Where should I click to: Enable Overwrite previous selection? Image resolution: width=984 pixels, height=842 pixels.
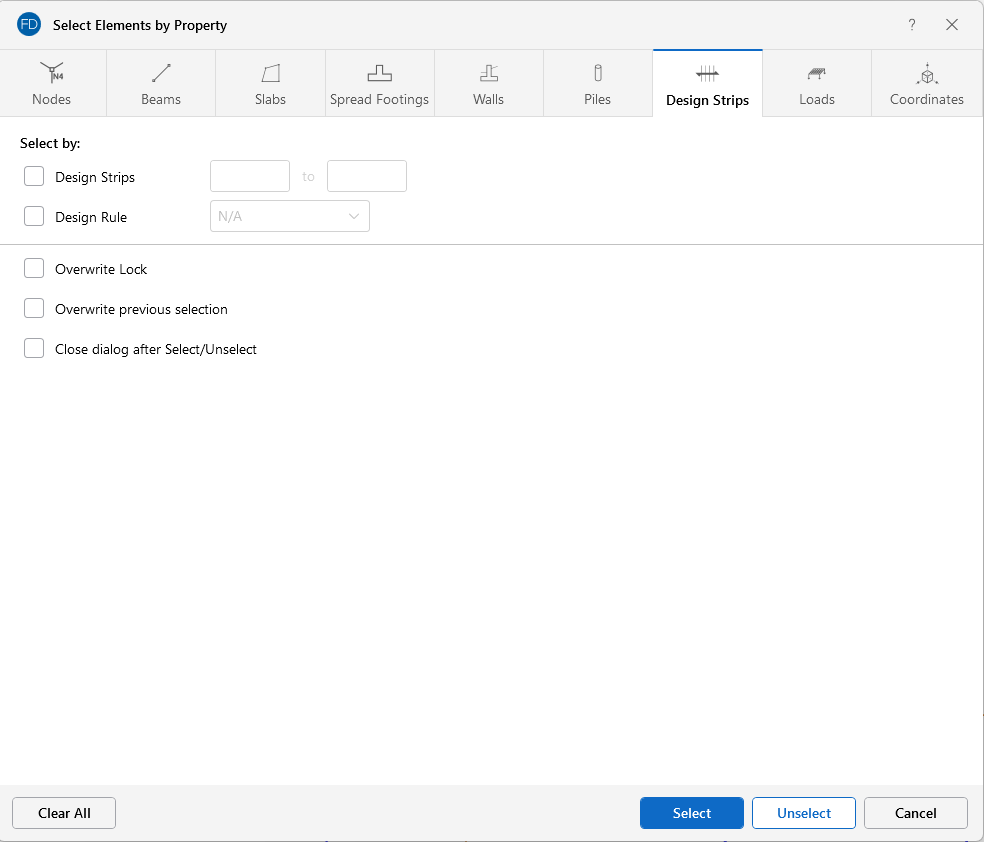pyautogui.click(x=35, y=309)
